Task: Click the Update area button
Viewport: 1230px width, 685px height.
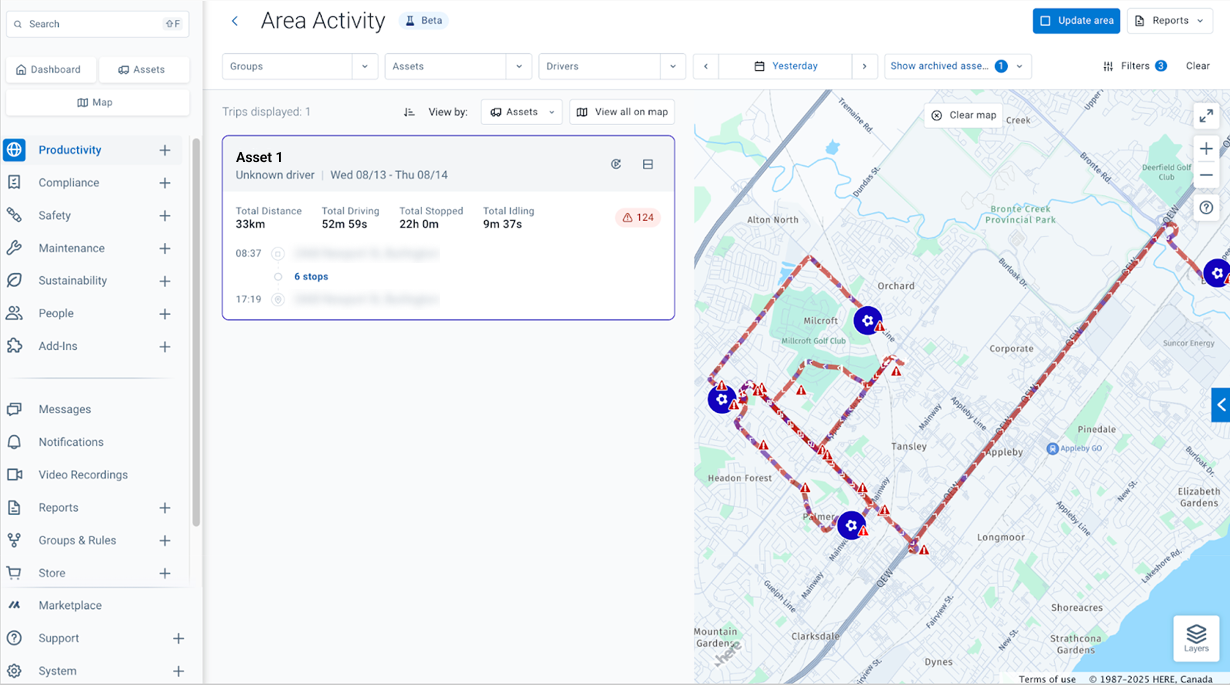Action: (x=1076, y=20)
